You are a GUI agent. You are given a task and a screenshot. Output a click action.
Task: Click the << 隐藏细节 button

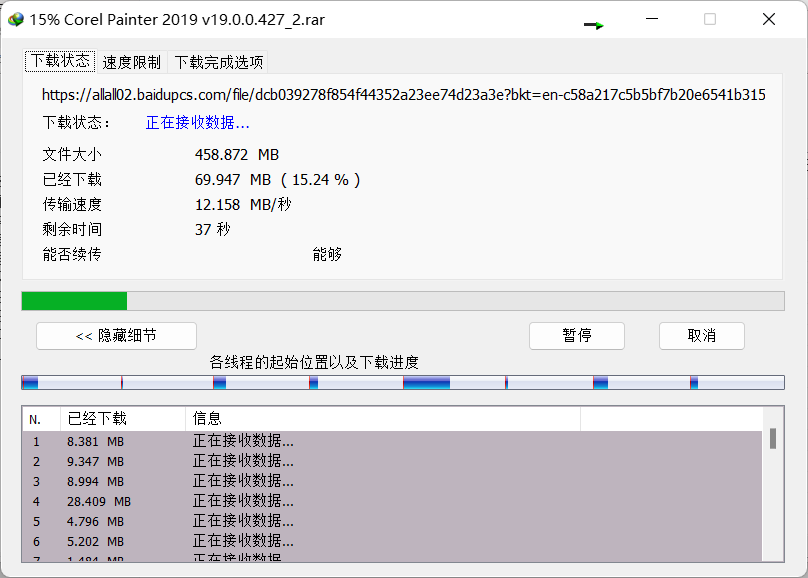(116, 336)
